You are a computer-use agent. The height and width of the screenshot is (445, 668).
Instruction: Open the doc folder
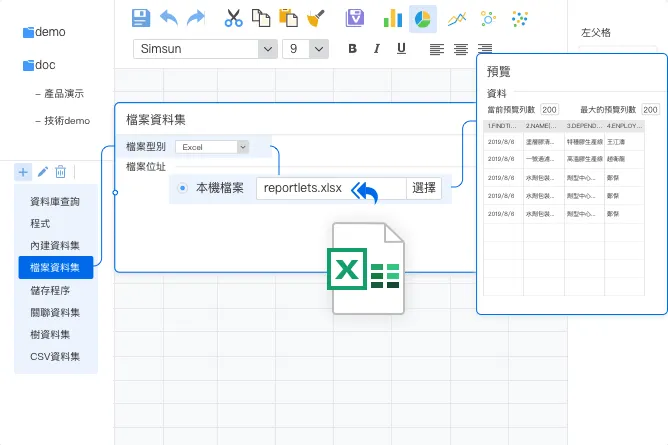tap(39, 65)
